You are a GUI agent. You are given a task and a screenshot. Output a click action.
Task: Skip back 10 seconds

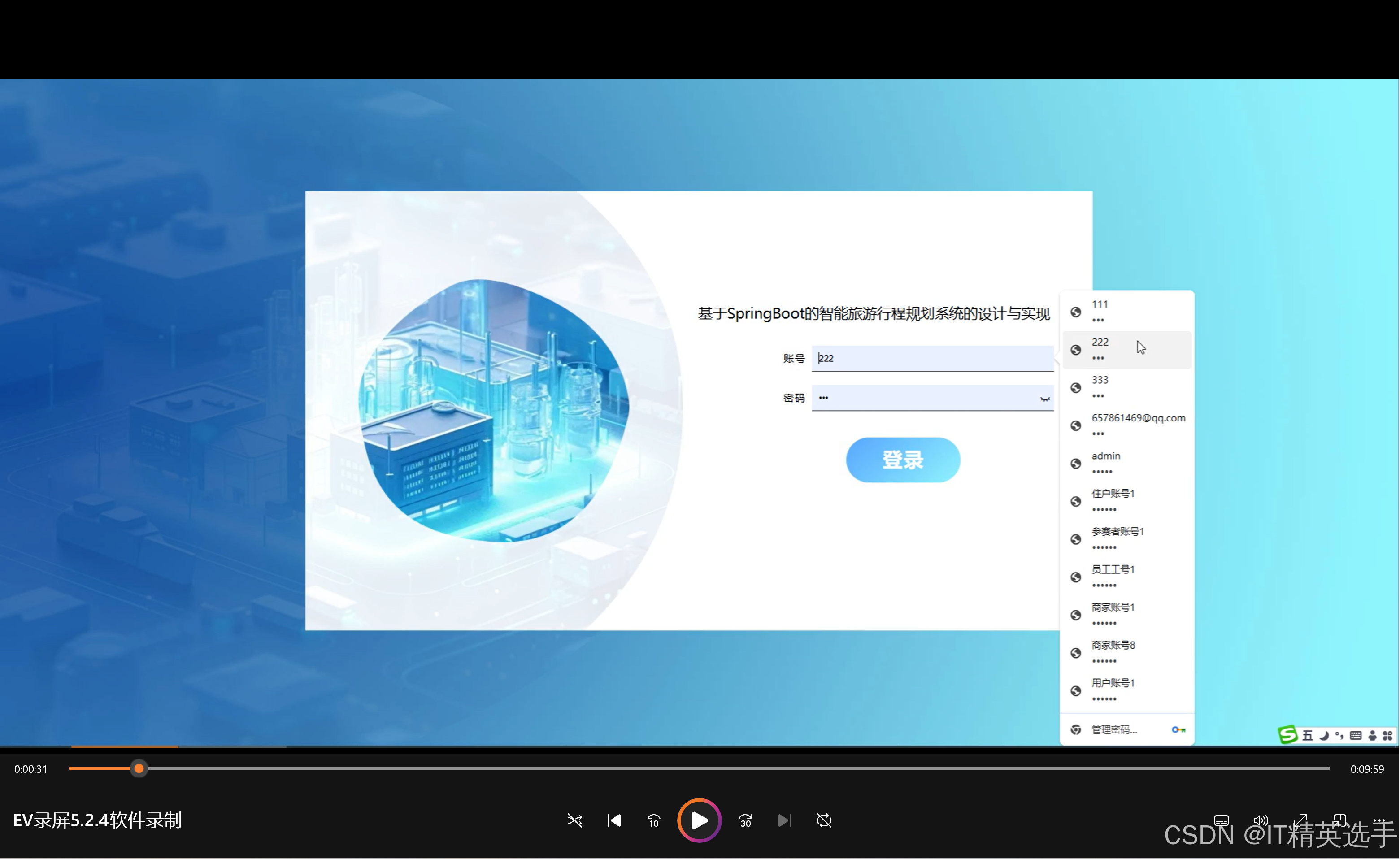[653, 820]
